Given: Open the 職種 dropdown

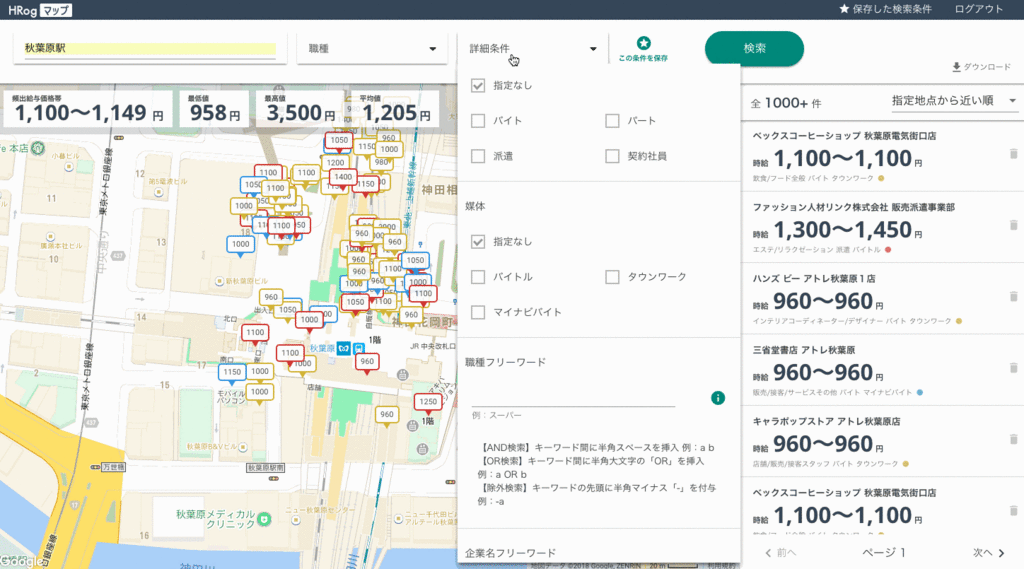Looking at the screenshot, I should (x=372, y=49).
